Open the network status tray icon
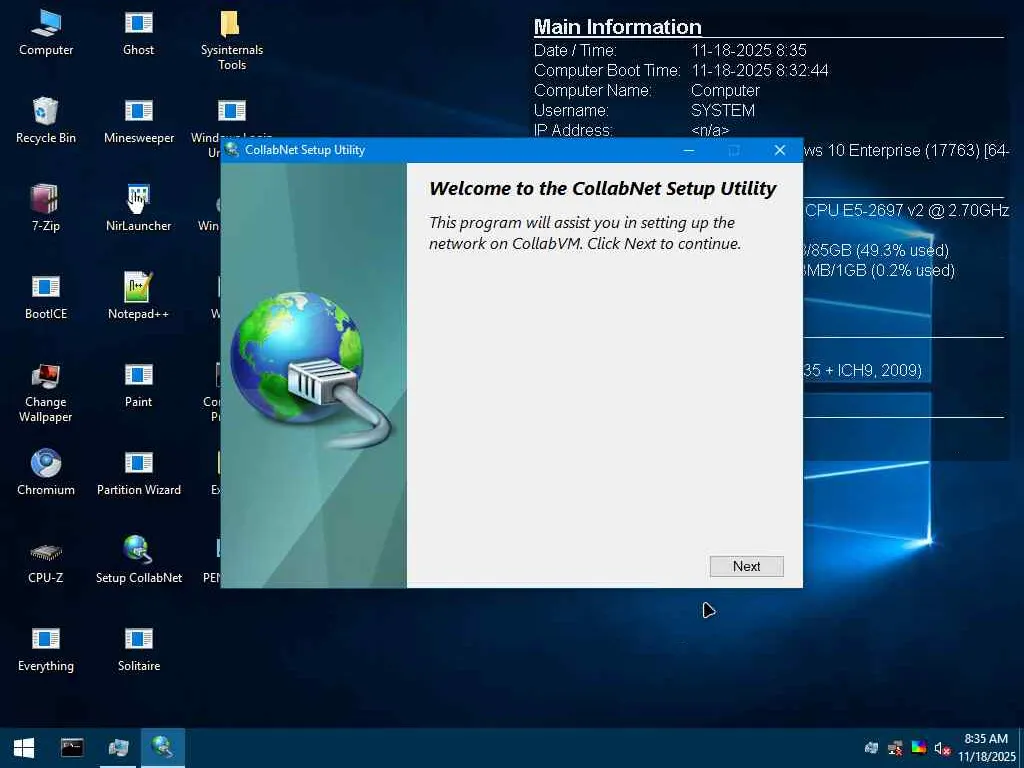Screen dimensions: 1024x768 pyautogui.click(x=895, y=748)
